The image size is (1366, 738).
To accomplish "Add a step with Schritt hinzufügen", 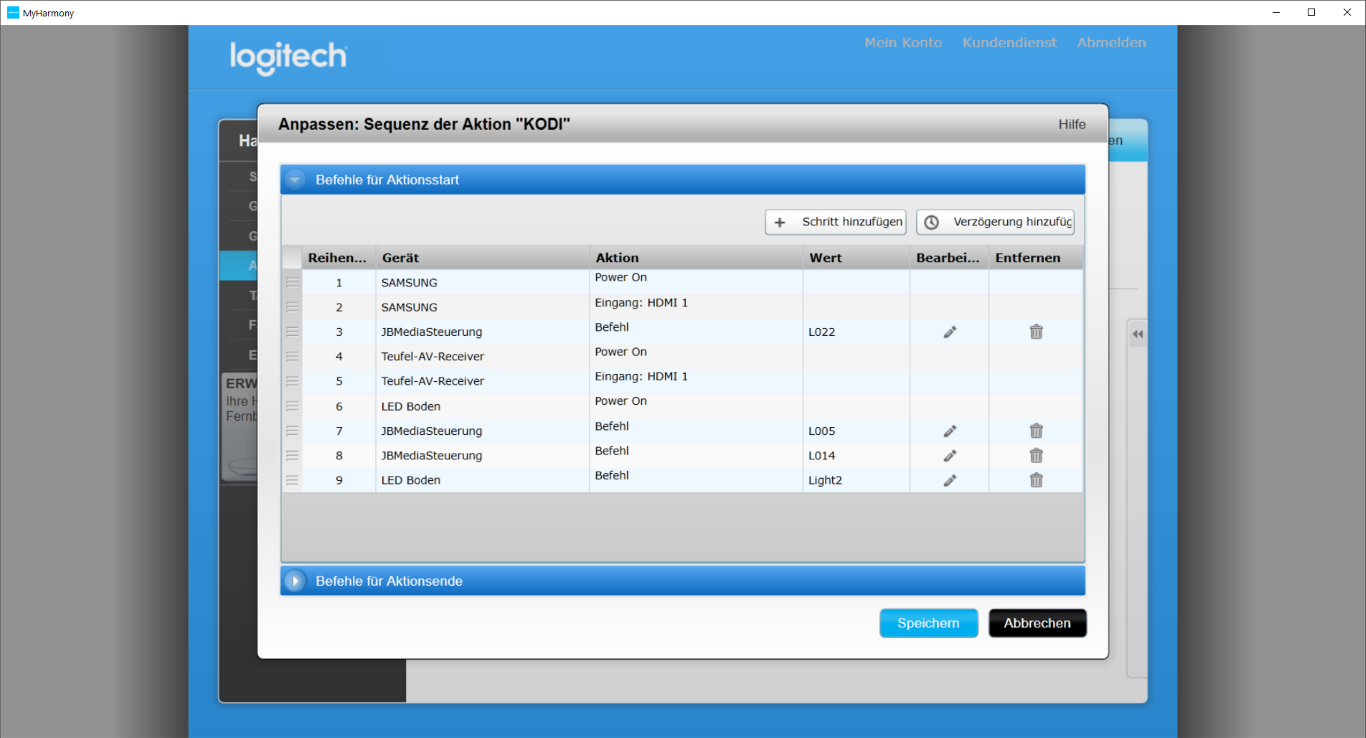I will click(x=835, y=222).
